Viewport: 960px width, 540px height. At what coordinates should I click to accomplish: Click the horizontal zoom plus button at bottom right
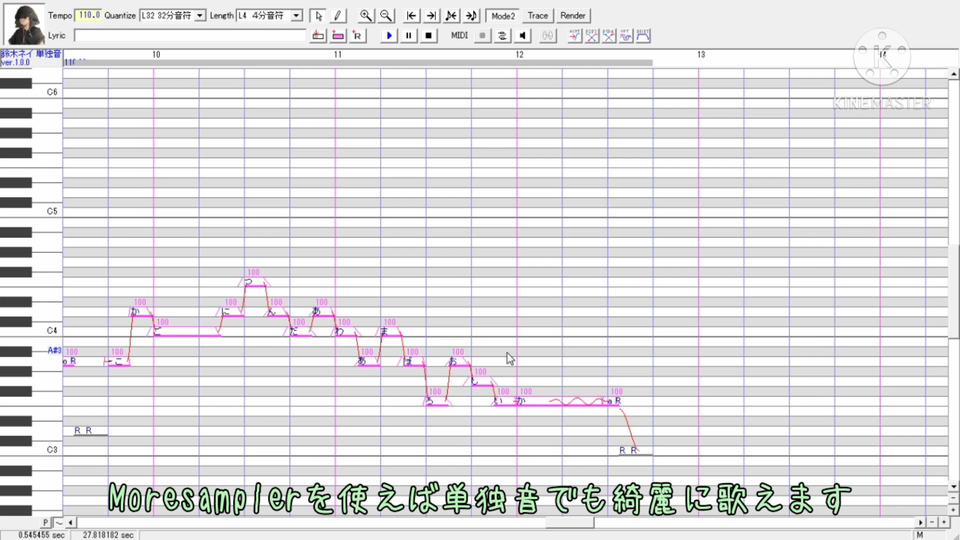944,522
